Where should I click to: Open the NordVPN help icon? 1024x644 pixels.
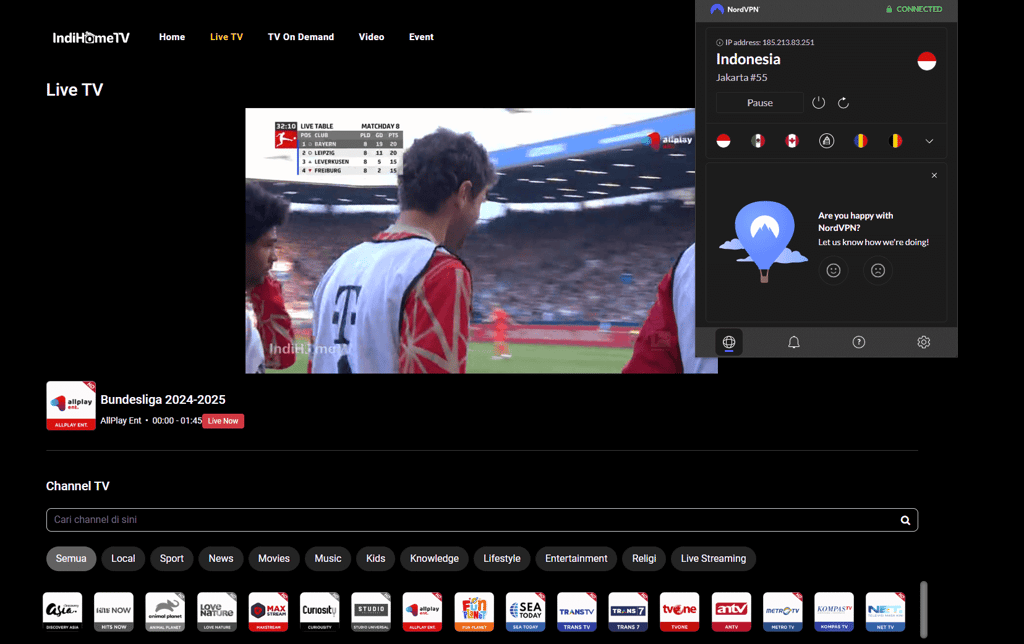[858, 342]
